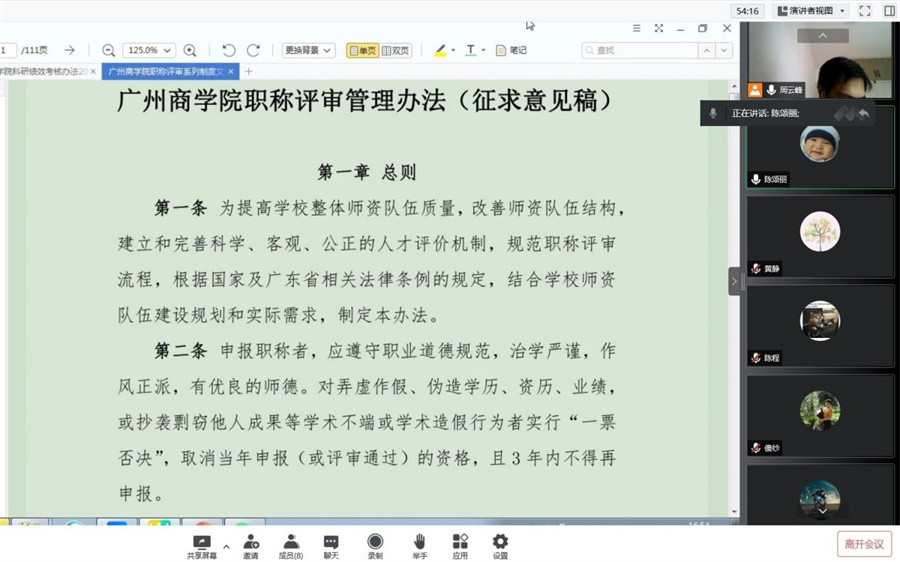The image size is (900, 562).
Task: Switch to 双页 double page view
Action: pyautogui.click(x=396, y=50)
